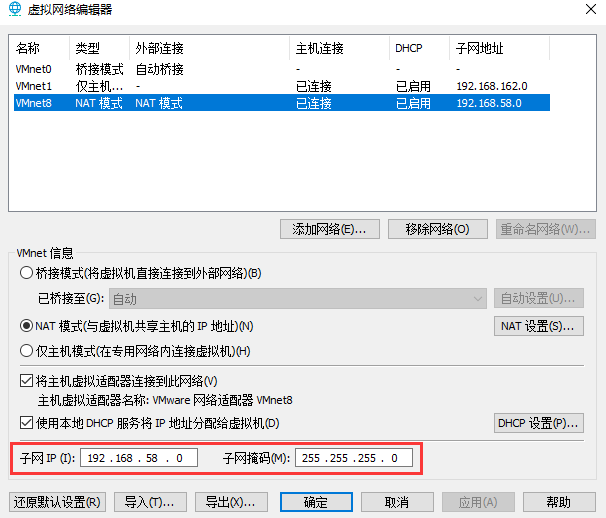Viewport: 606px width, 518px height.
Task: Click the 名称 column header
Action: click(x=39, y=48)
